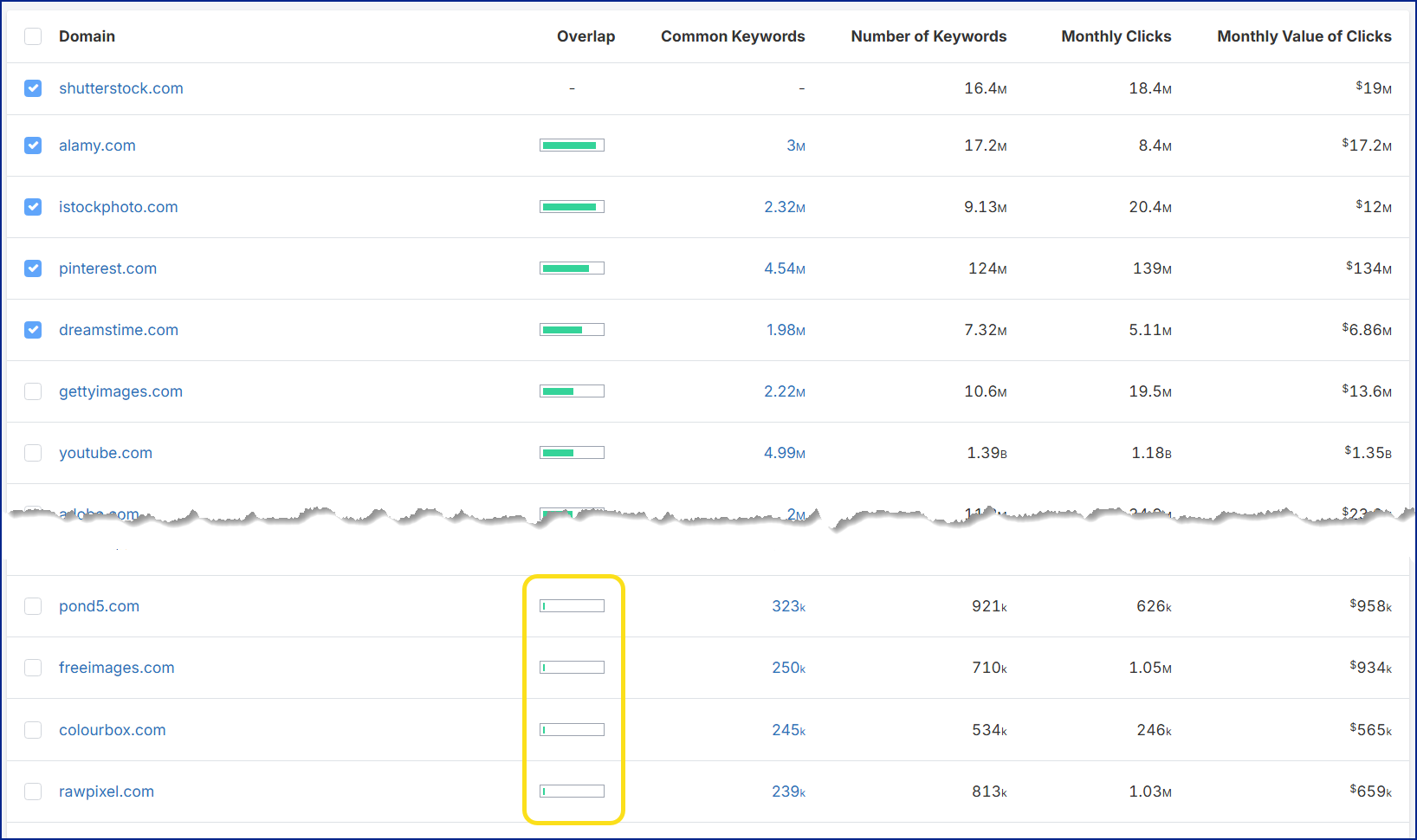
Task: Select istockphoto.com monthly clicks 20.4M
Action: click(1150, 207)
